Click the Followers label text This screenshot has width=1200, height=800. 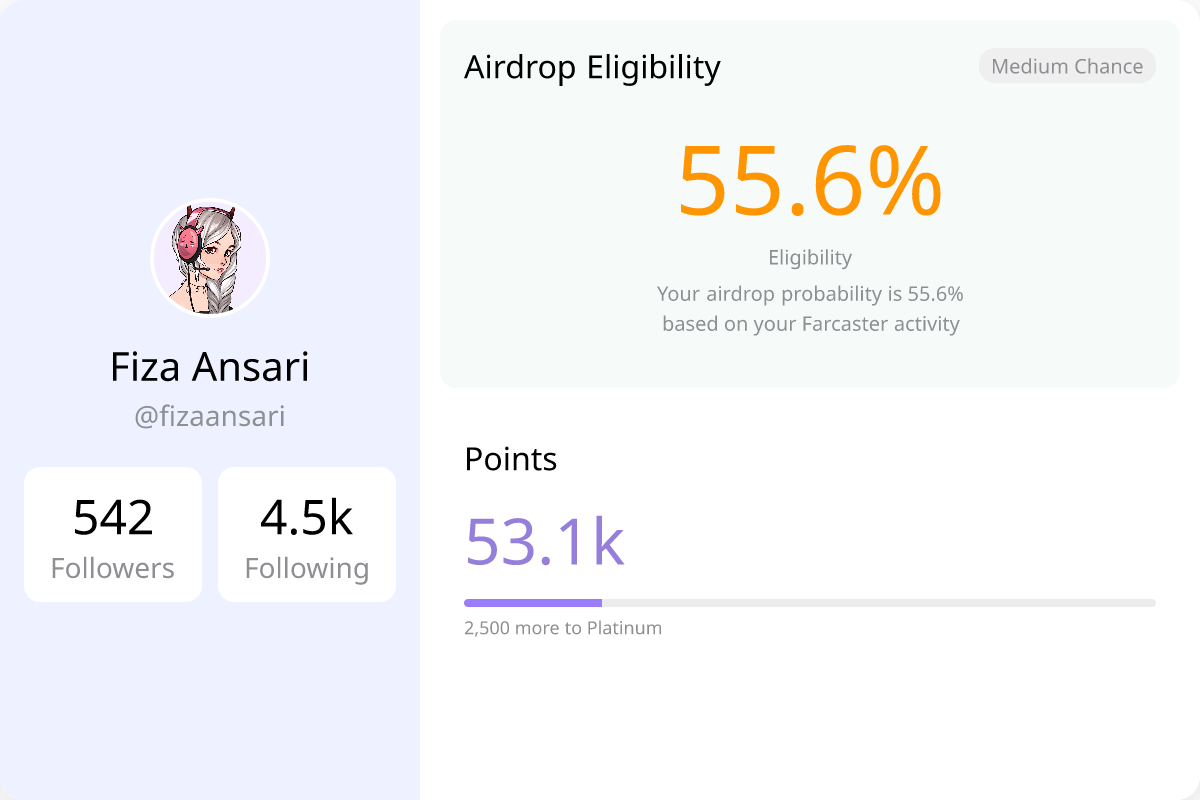tap(113, 568)
